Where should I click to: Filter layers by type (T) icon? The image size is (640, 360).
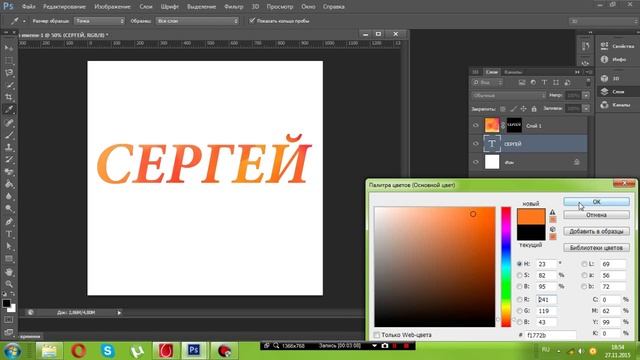pos(544,82)
